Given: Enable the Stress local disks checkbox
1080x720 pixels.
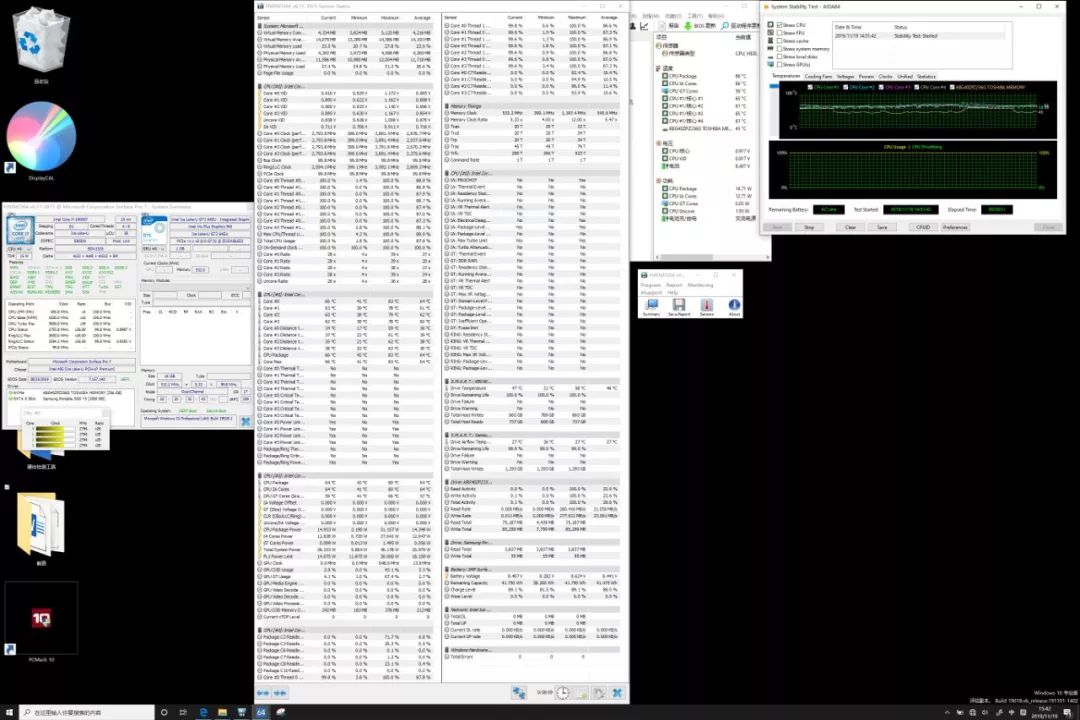Looking at the screenshot, I should pyautogui.click(x=779, y=56).
